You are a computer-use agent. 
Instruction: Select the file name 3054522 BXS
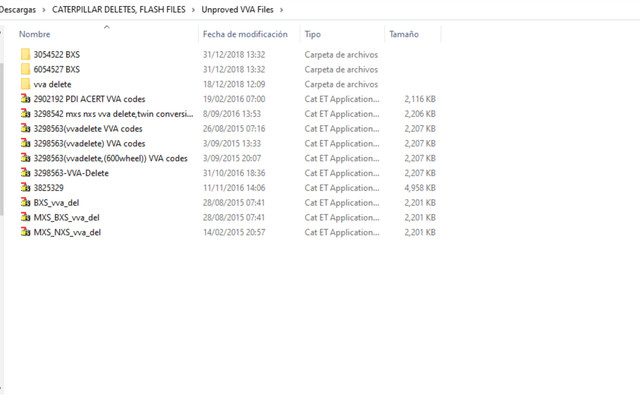[57, 55]
